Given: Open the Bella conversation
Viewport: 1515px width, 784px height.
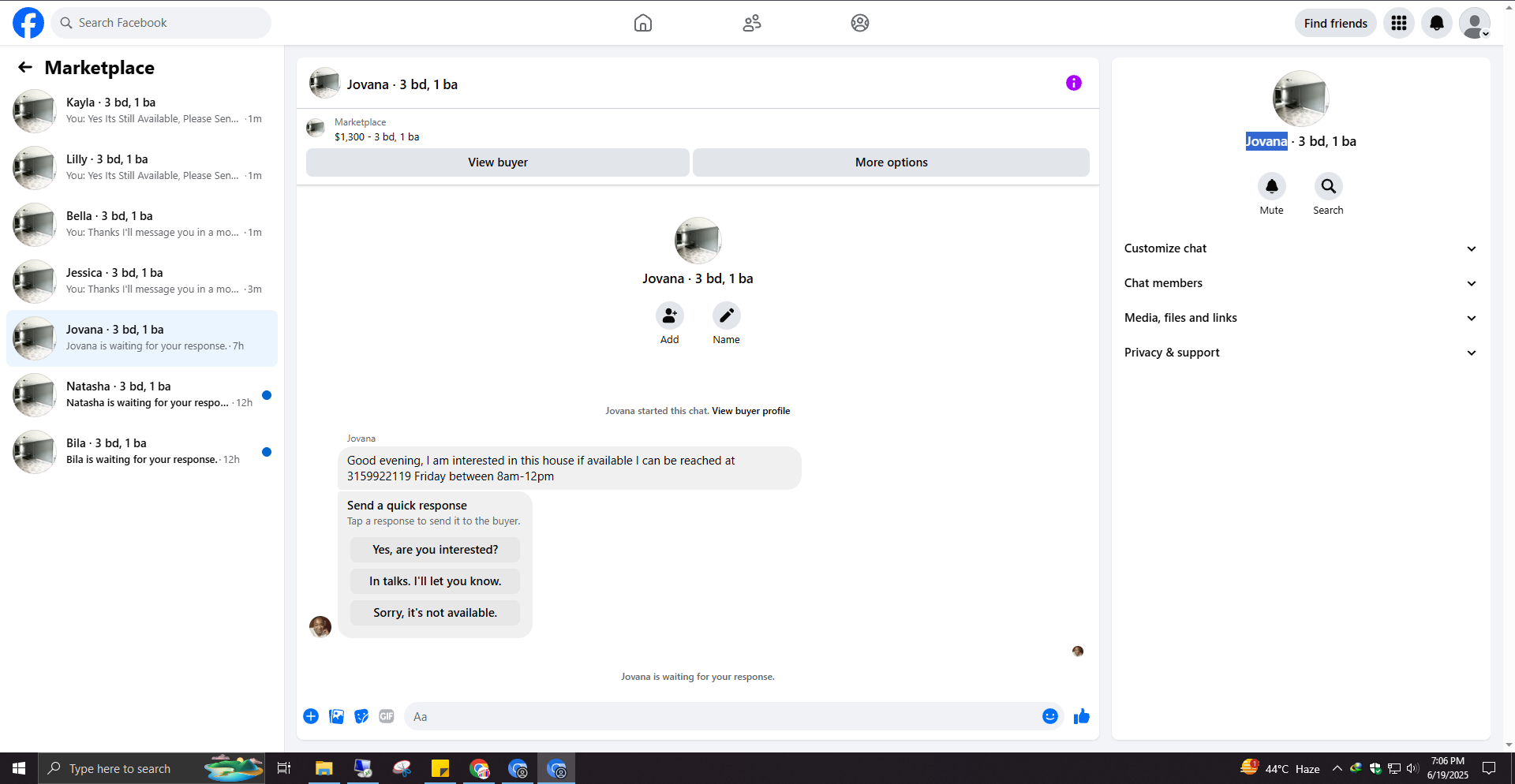Looking at the screenshot, I should point(142,225).
